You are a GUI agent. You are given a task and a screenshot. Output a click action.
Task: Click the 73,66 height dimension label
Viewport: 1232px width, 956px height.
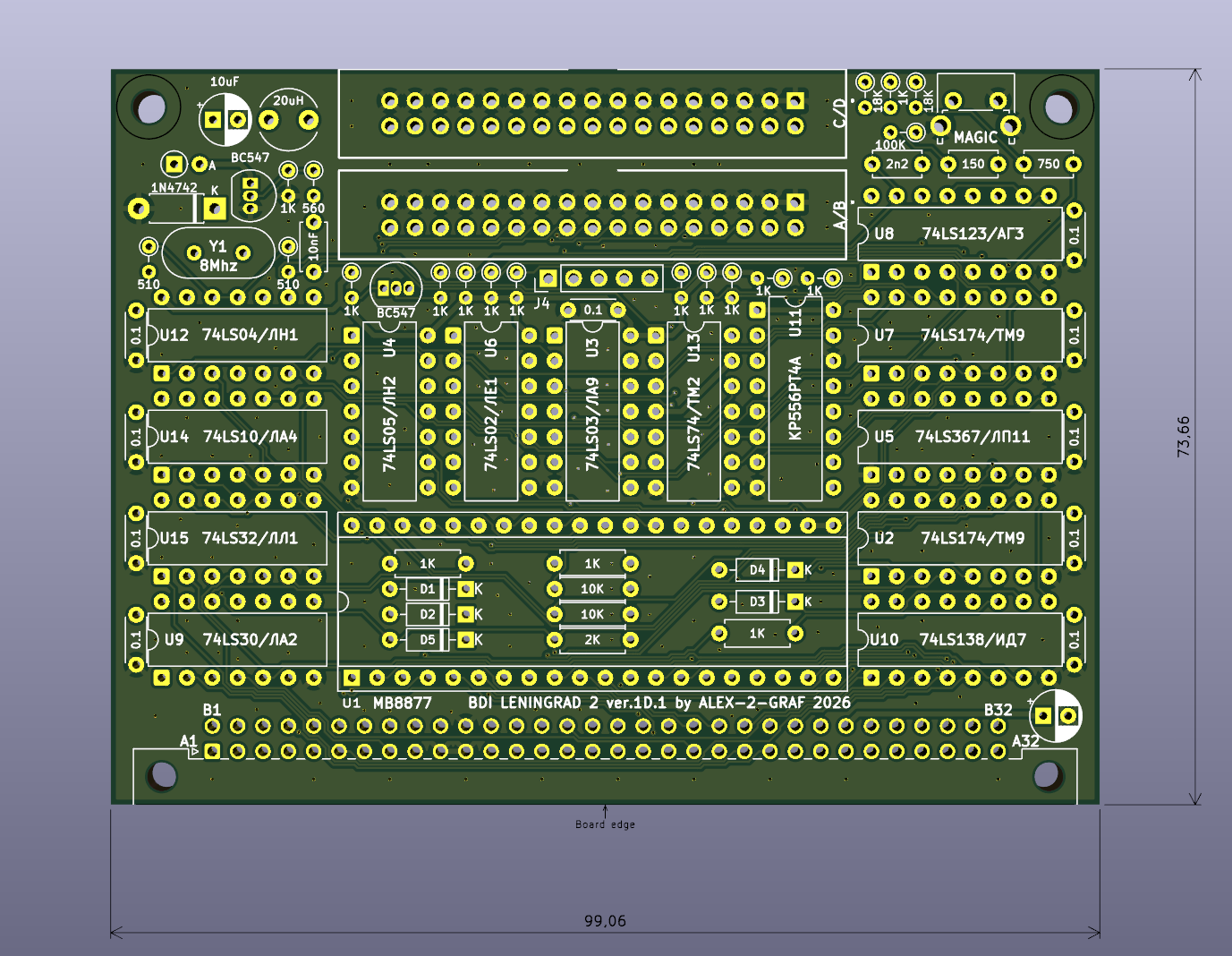click(x=1184, y=437)
